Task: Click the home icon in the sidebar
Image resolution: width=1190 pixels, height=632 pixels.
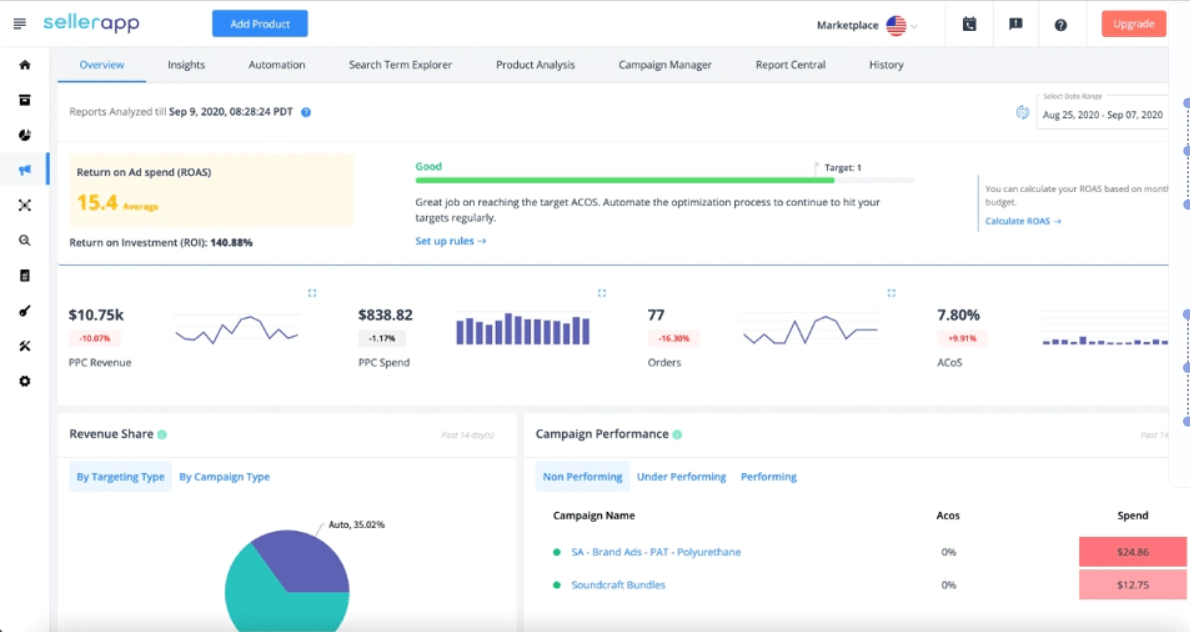Action: (25, 62)
